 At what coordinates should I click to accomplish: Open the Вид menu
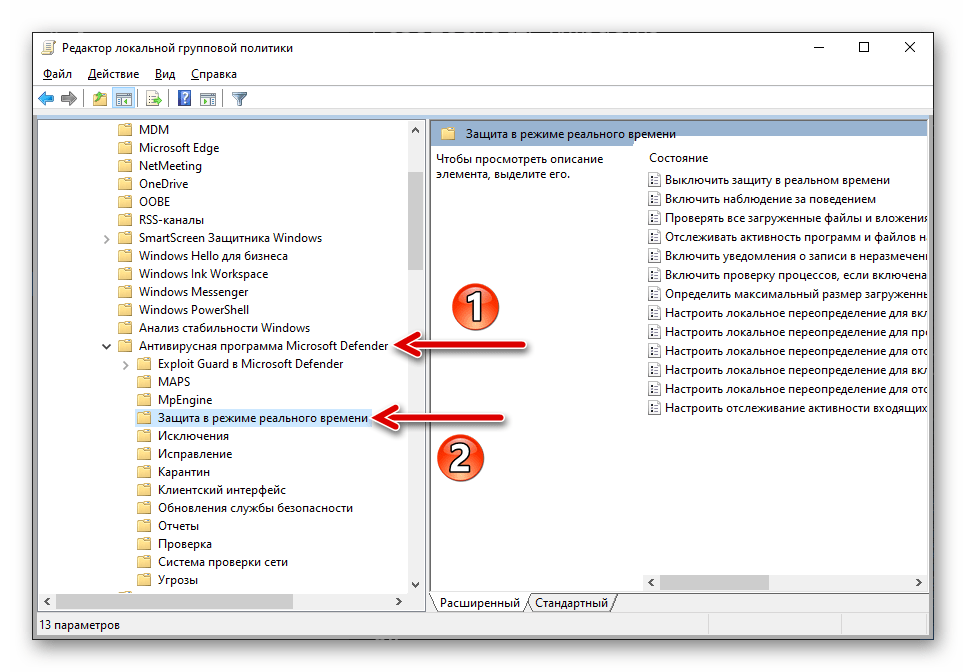click(x=164, y=74)
